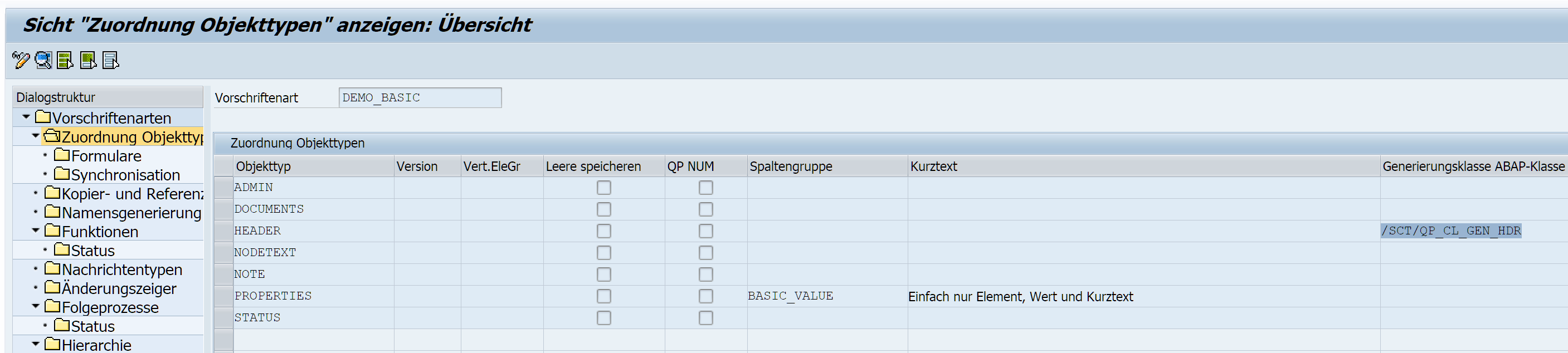Select the DOCUMENTS row selector box

click(223, 209)
